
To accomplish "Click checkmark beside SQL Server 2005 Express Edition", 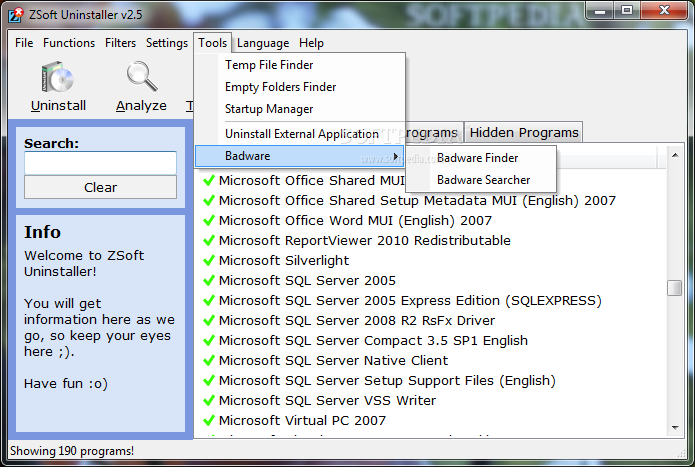I will click(209, 300).
